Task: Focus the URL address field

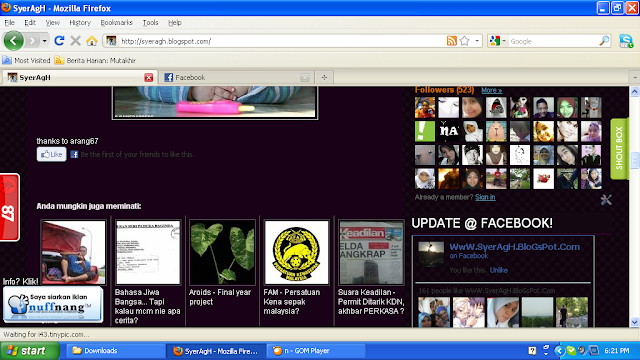Action: pyautogui.click(x=282, y=41)
